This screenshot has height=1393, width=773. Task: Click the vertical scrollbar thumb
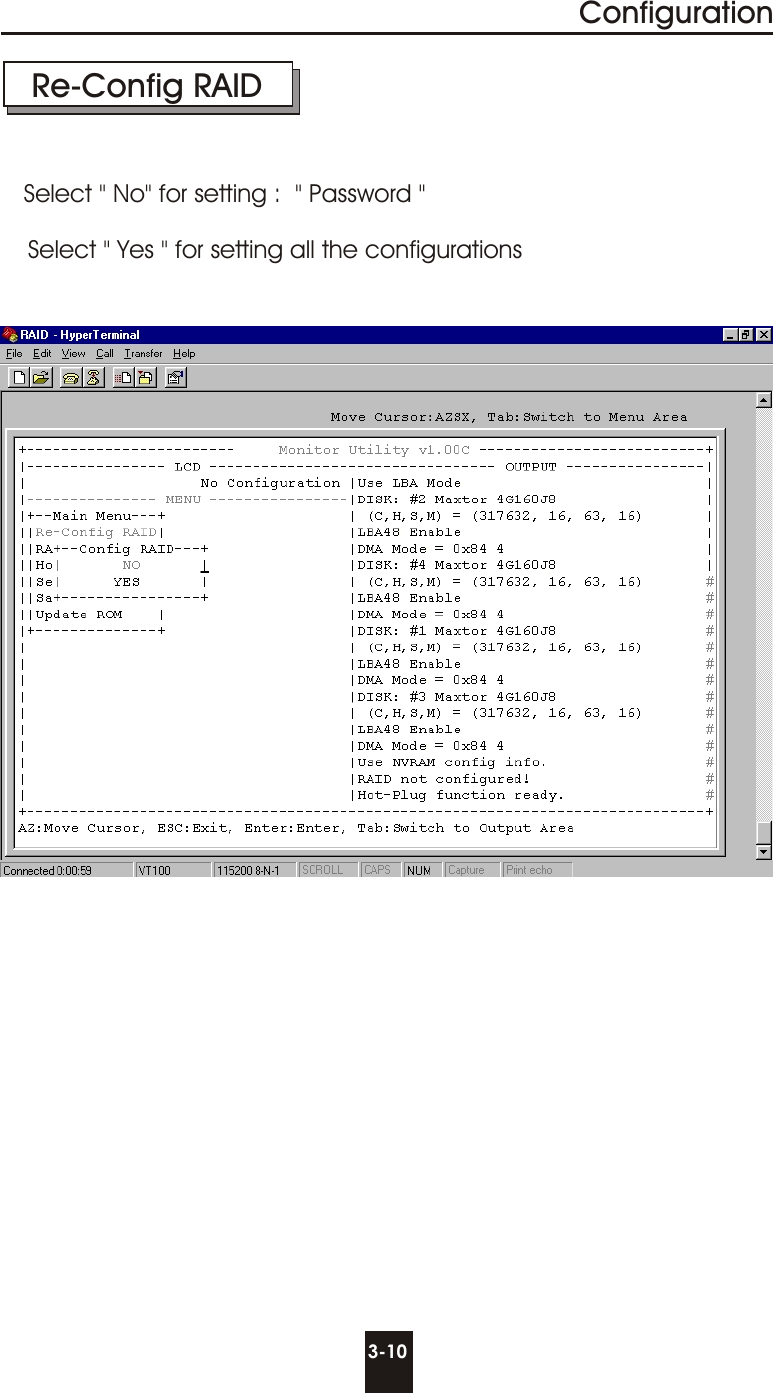pos(763,832)
